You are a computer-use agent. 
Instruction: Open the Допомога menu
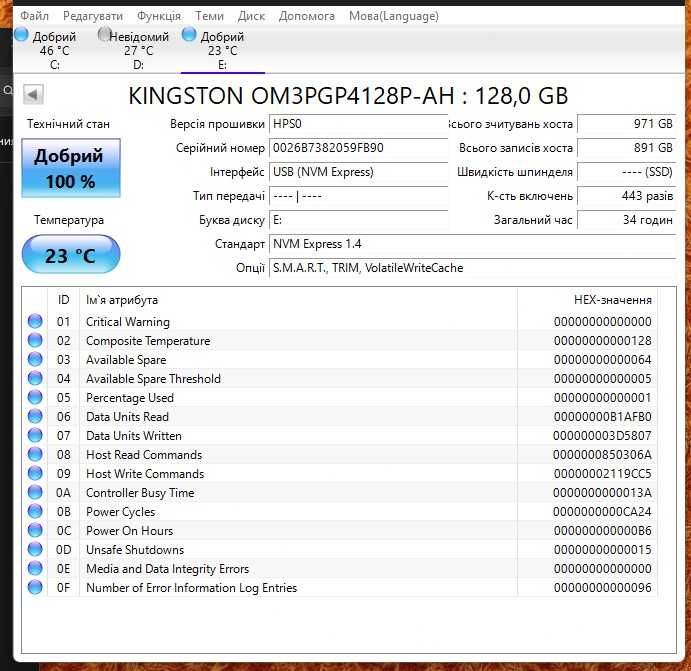(307, 16)
